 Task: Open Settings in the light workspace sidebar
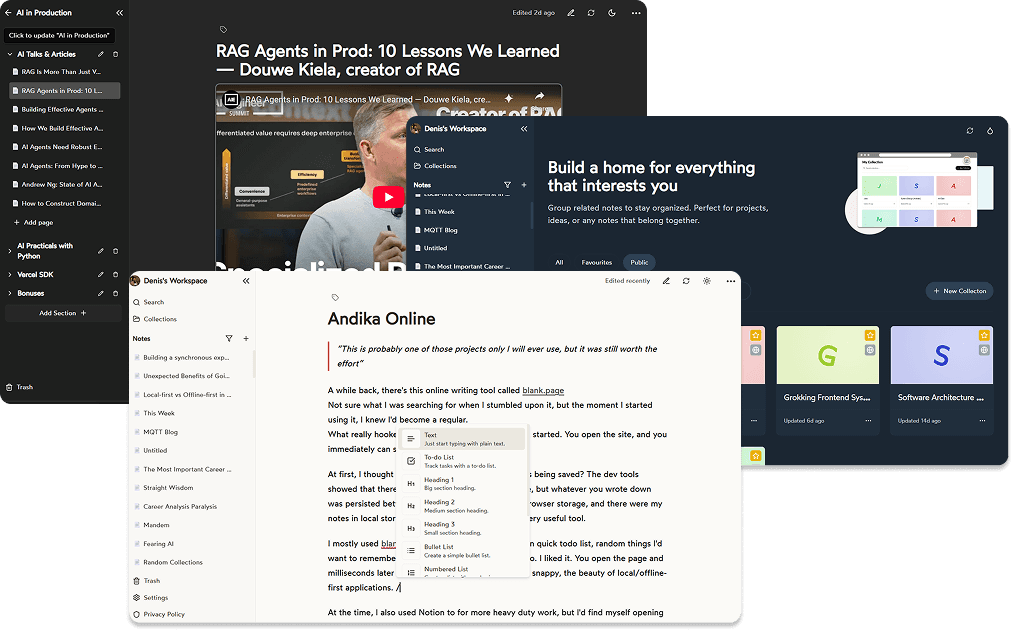[x=151, y=599]
